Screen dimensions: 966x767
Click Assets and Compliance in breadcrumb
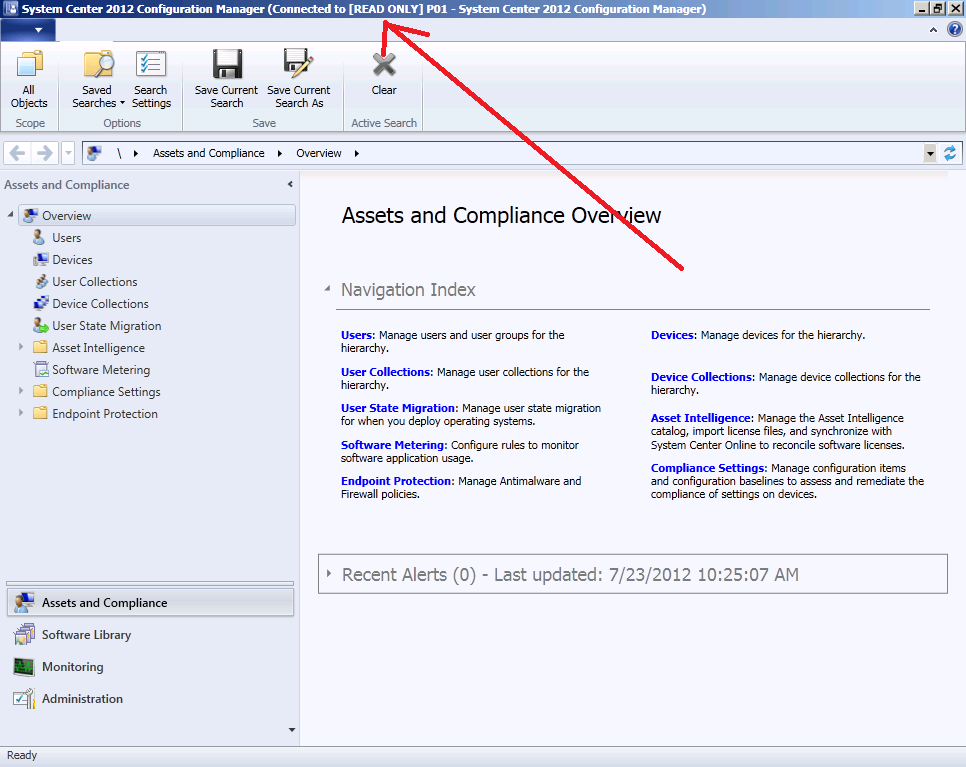[x=208, y=153]
